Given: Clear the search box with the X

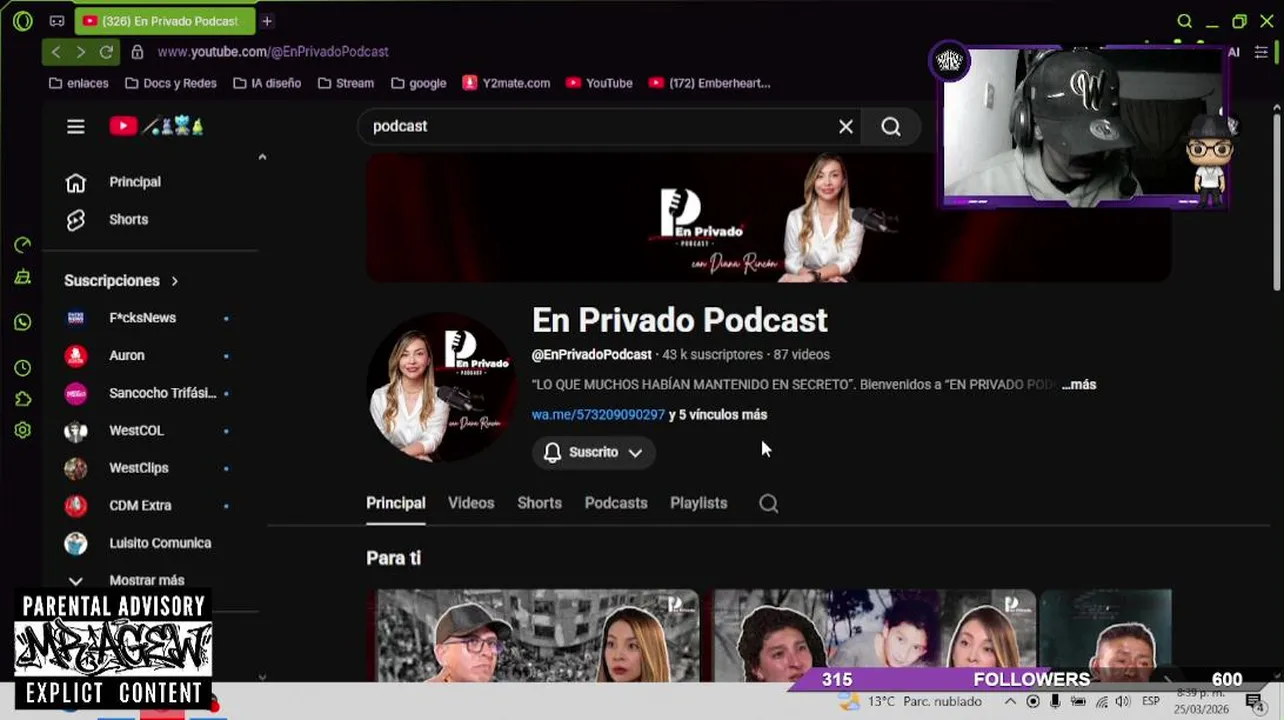Looking at the screenshot, I should (846, 126).
